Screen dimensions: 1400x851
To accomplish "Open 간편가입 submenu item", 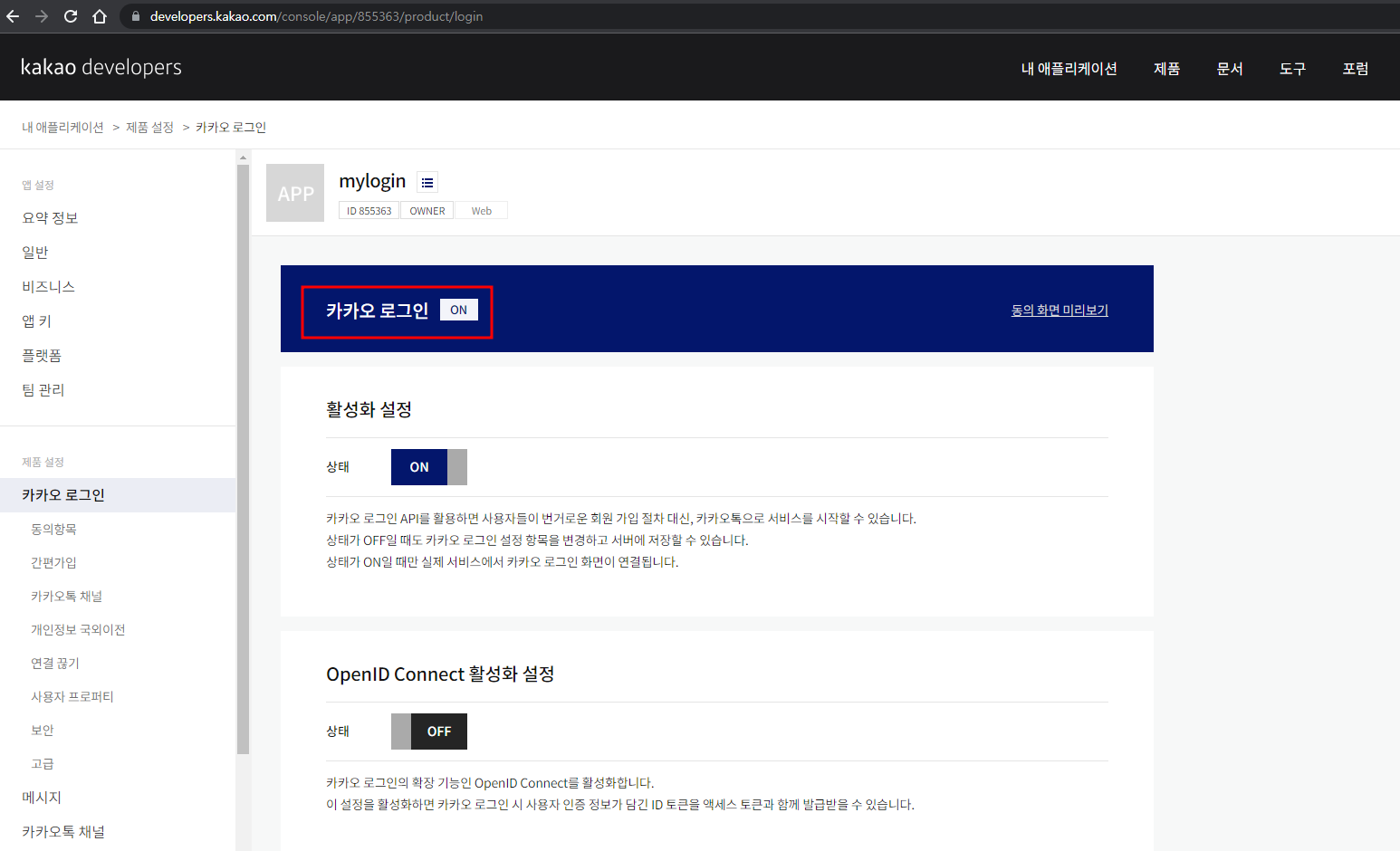I will 53,562.
